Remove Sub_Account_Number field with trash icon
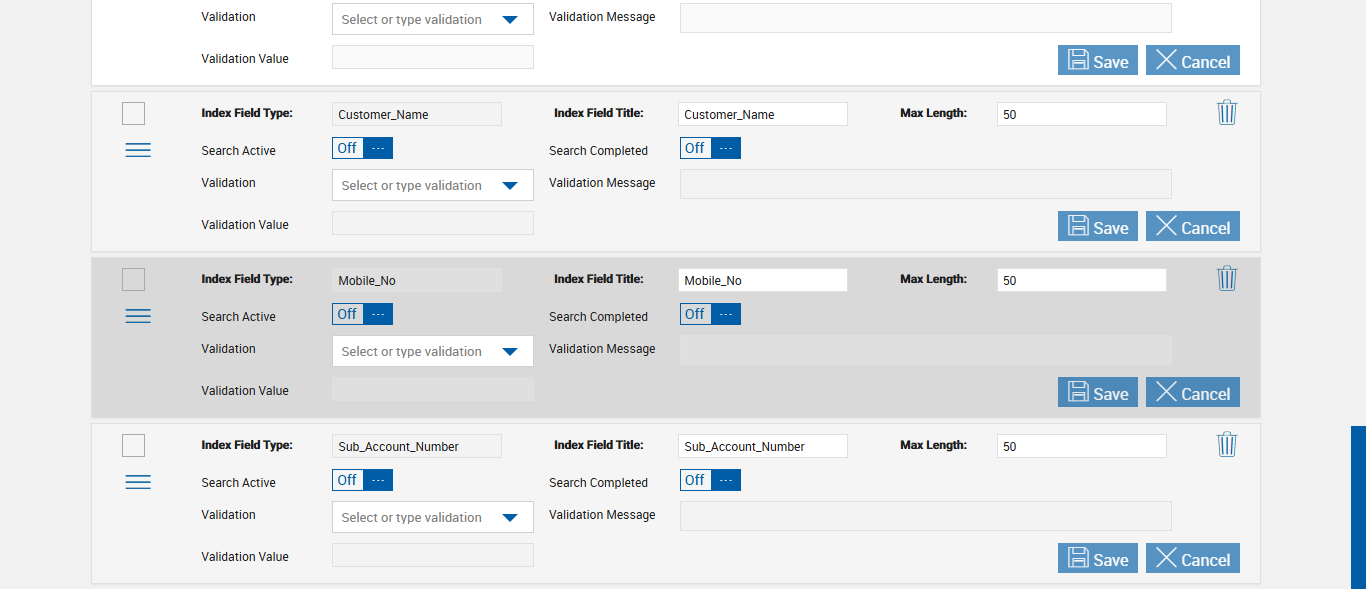Image resolution: width=1366 pixels, height=589 pixels. click(x=1227, y=445)
